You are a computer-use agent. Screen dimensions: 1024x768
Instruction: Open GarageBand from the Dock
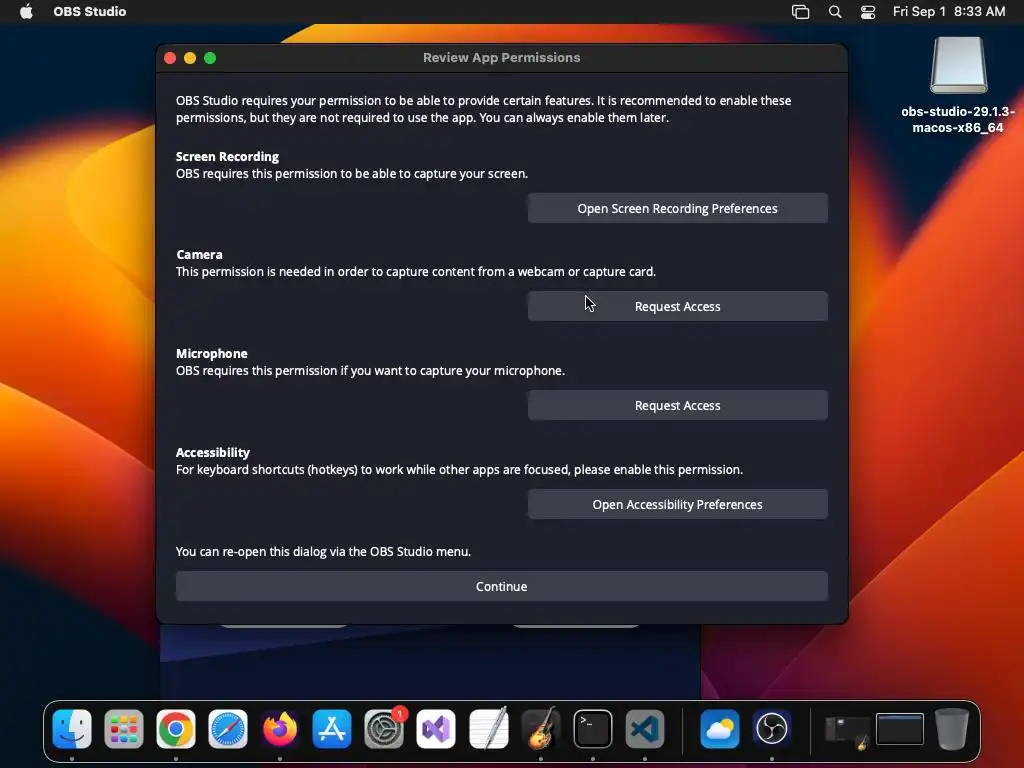[541, 729]
